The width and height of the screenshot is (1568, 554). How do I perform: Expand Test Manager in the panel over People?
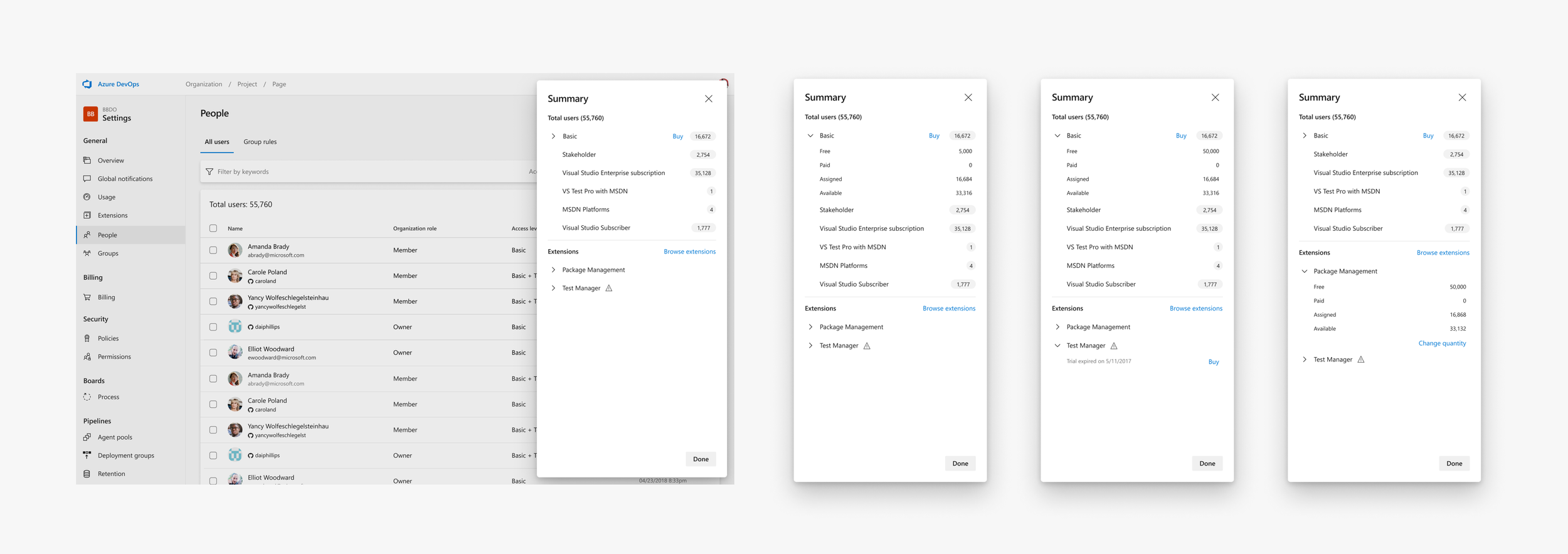point(553,288)
